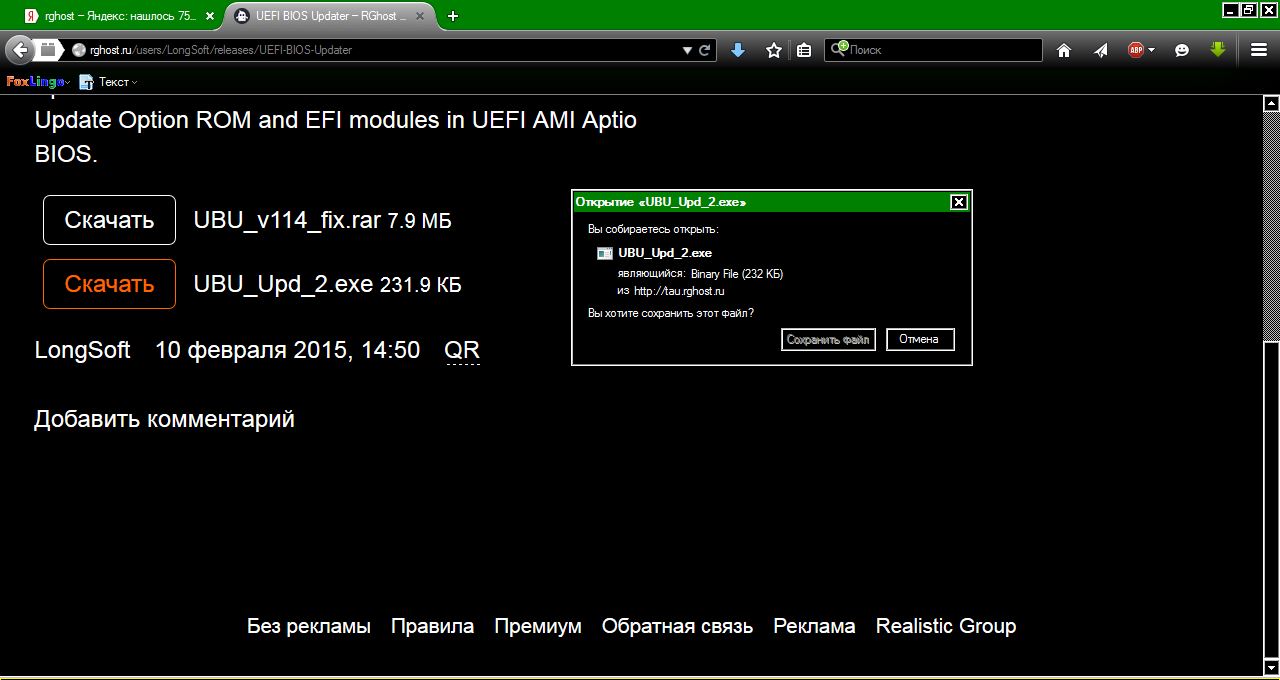The image size is (1280, 680).
Task: Bookmark this page with the star icon
Action: [773, 50]
